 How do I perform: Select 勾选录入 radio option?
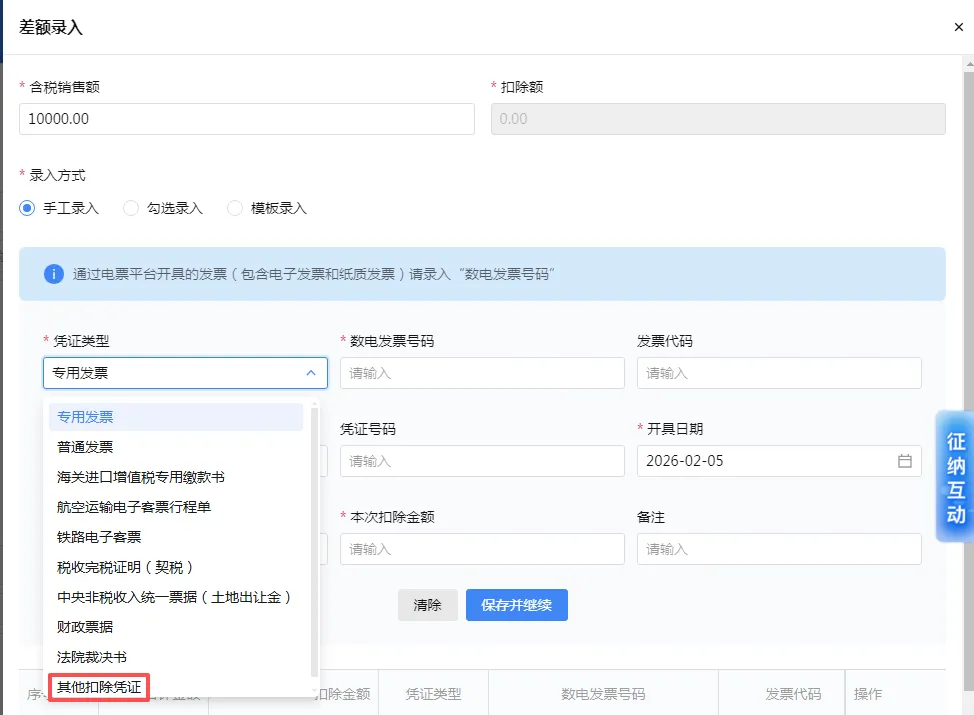tap(163, 208)
